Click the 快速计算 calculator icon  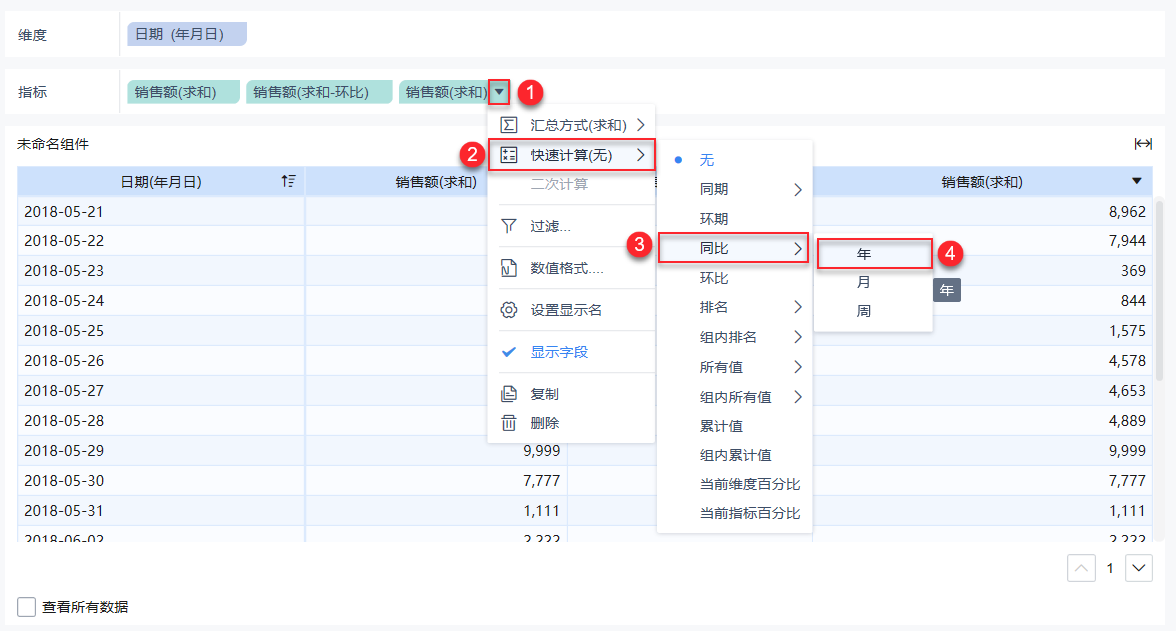[509, 155]
